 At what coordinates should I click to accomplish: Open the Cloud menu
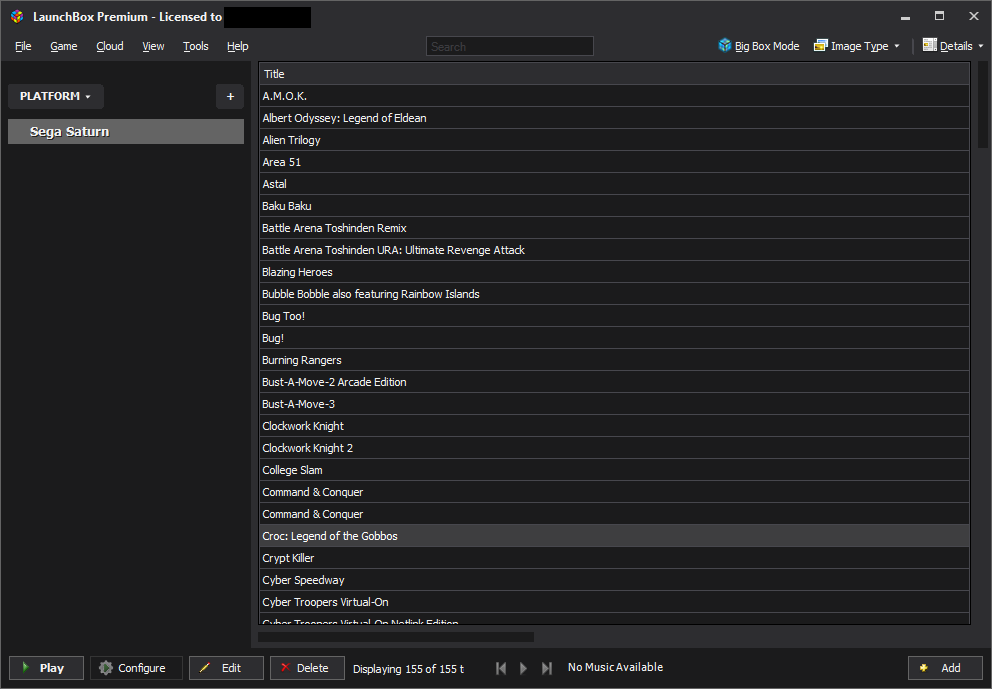[x=109, y=46]
